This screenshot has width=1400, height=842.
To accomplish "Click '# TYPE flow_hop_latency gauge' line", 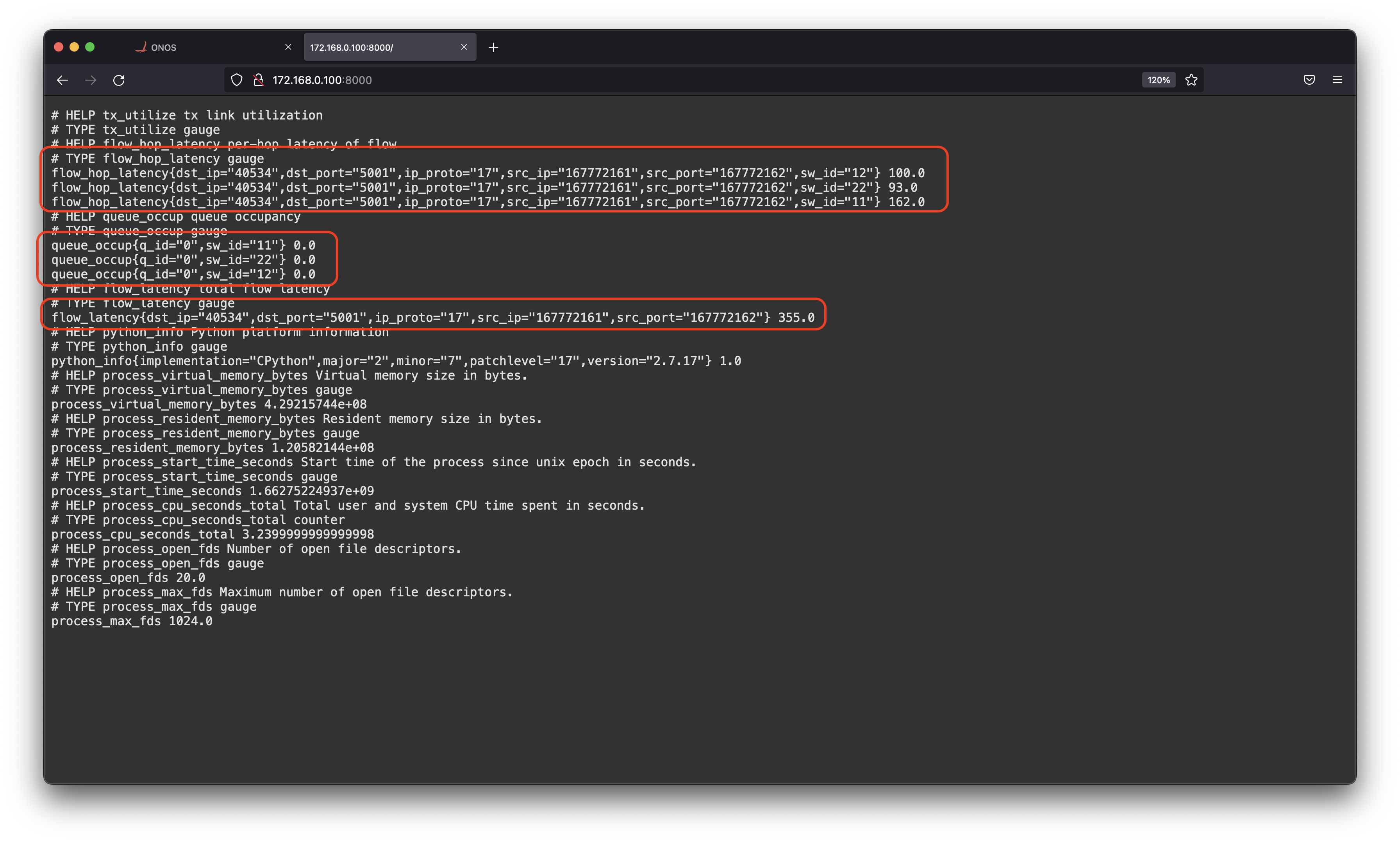I will tap(158, 159).
